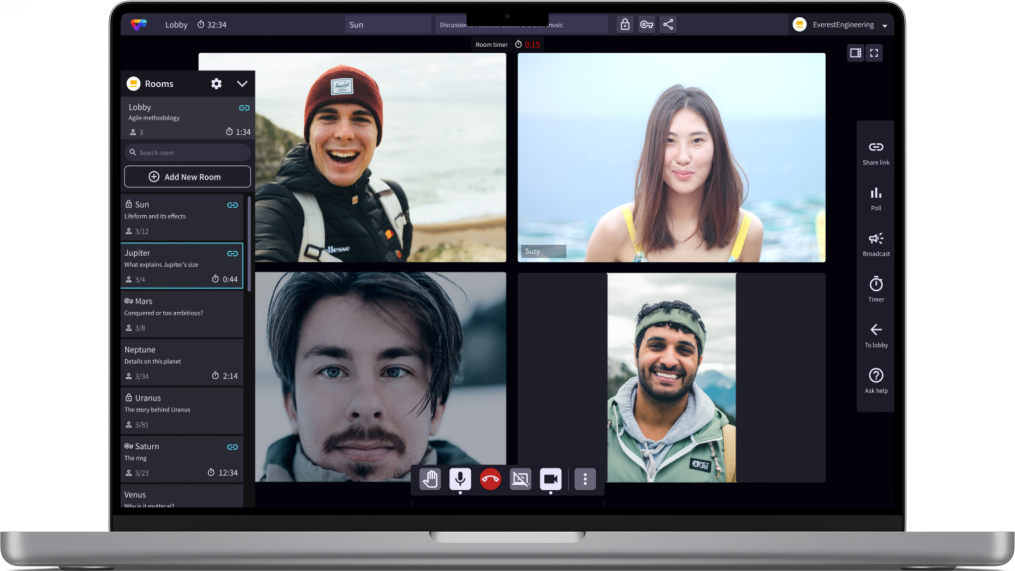Click the EverestEngineering profile avatar
The image size is (1015, 571).
tap(799, 25)
